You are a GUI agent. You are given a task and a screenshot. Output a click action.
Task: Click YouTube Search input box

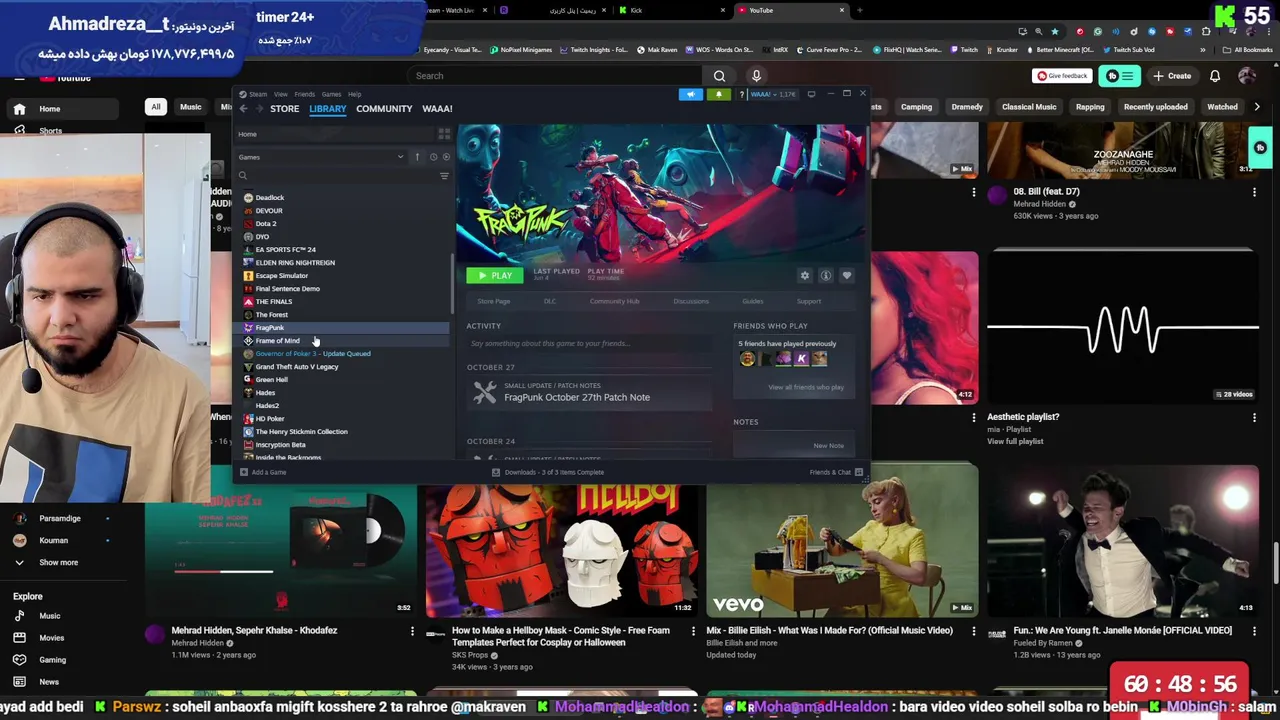(555, 76)
